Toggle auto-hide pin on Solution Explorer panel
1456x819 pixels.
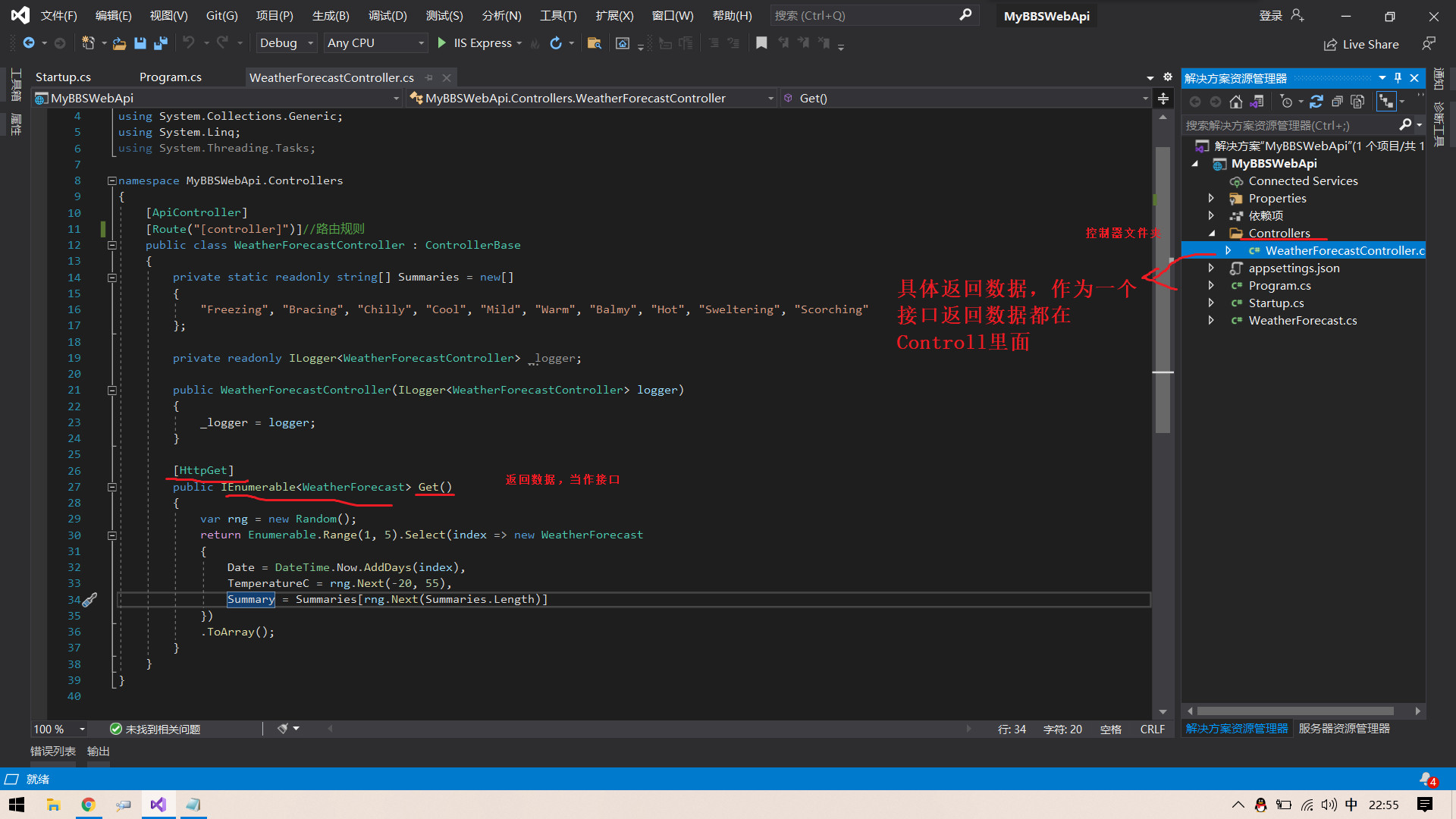pos(1398,78)
